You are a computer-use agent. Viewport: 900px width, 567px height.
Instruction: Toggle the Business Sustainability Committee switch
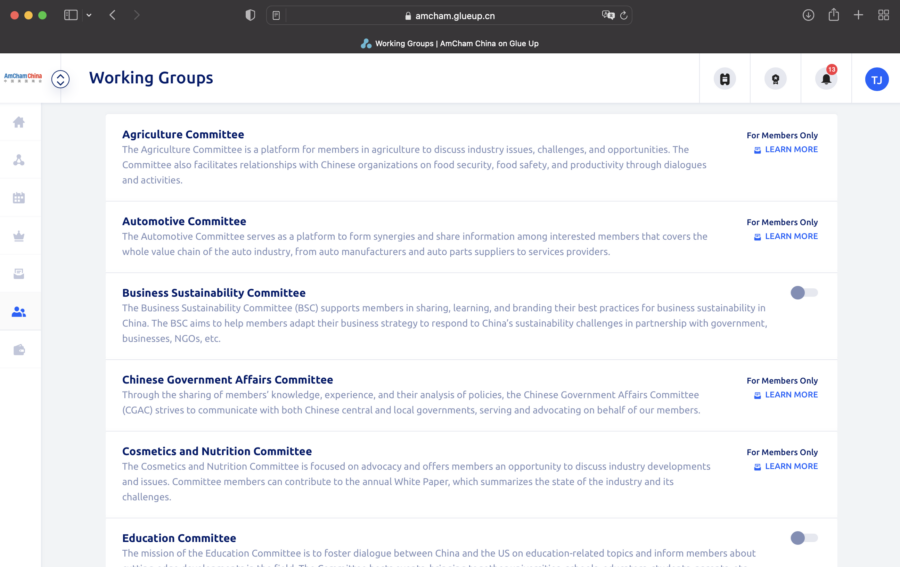pyautogui.click(x=803, y=293)
